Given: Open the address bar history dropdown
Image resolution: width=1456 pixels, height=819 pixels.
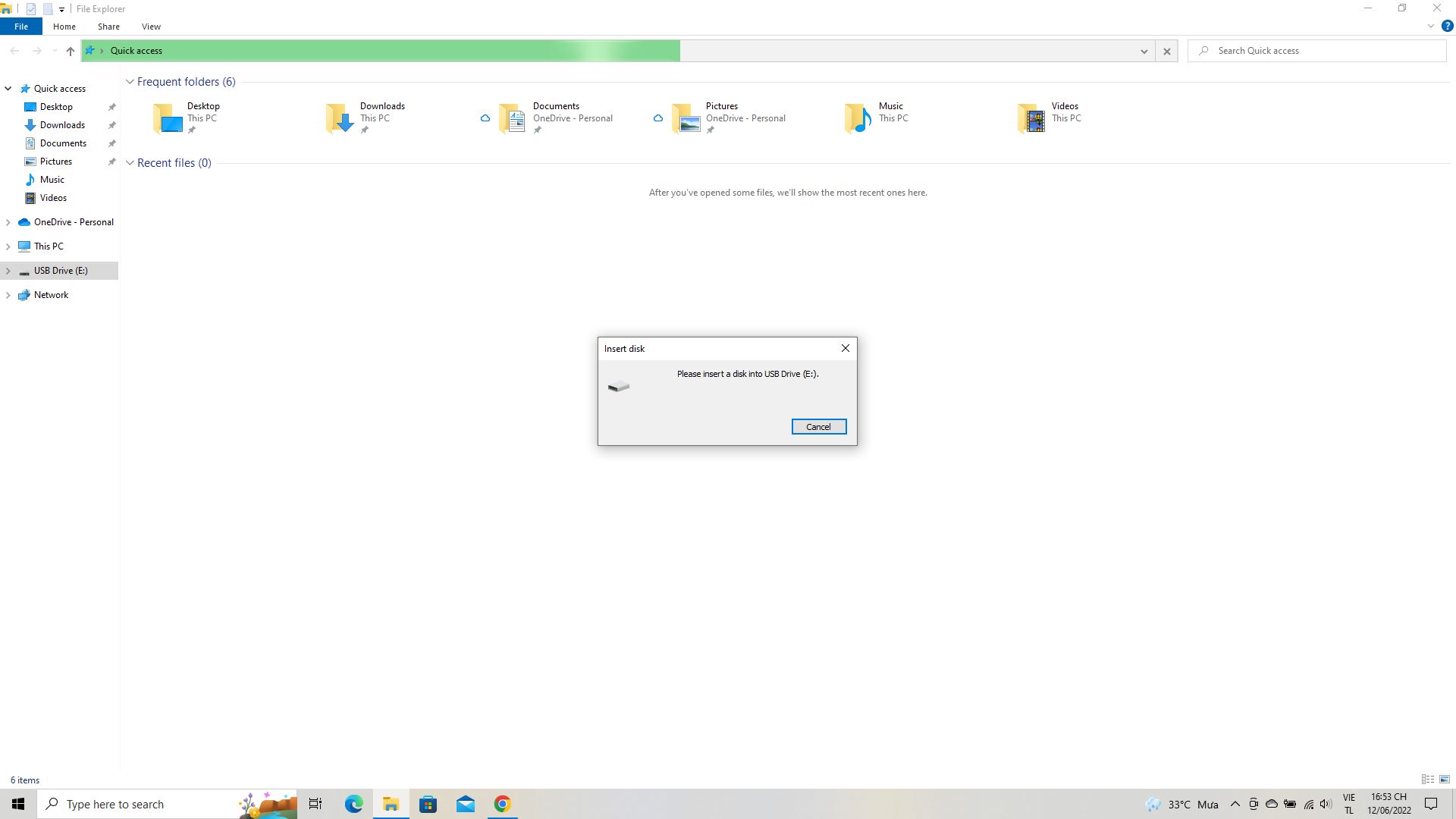Looking at the screenshot, I should (1144, 51).
